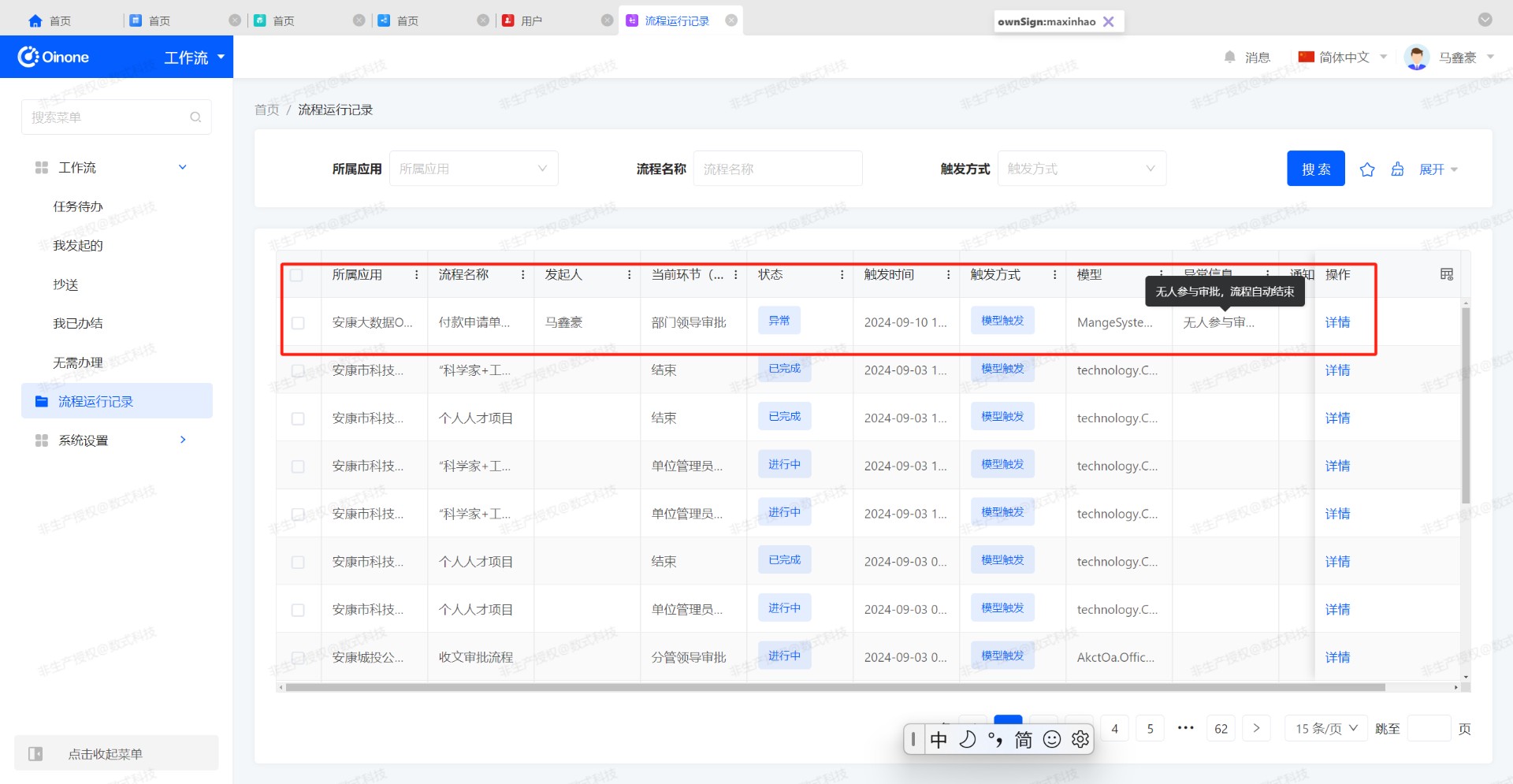Image resolution: width=1513 pixels, height=784 pixels.
Task: Click the 工作流 grid icon in sidebar
Action: tap(42, 167)
